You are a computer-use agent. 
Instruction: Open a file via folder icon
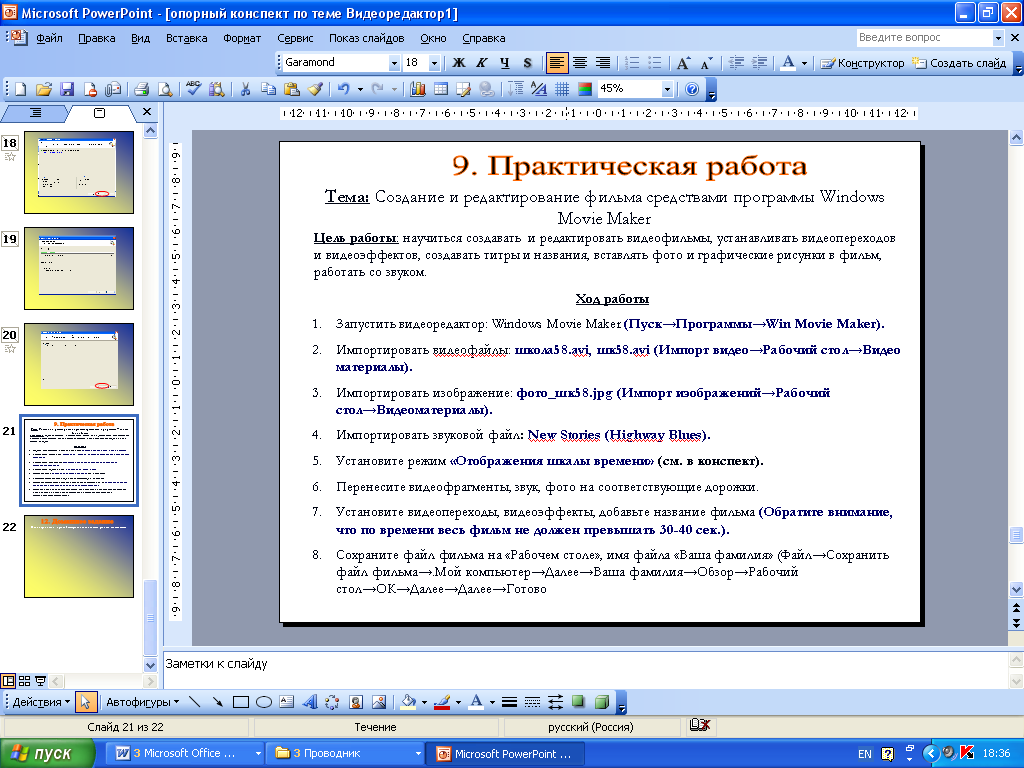tap(44, 89)
